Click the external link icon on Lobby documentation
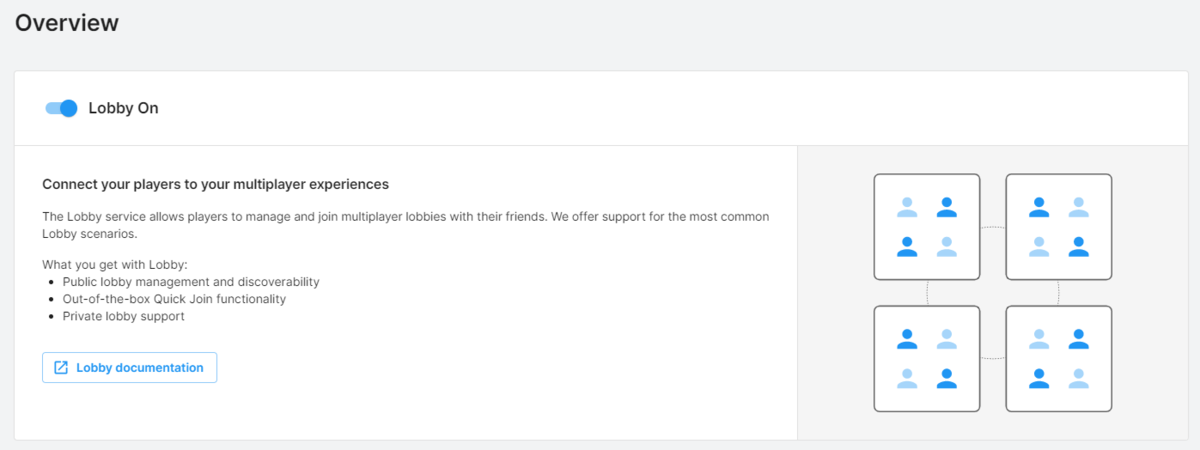The width and height of the screenshot is (1200, 450). click(x=61, y=368)
